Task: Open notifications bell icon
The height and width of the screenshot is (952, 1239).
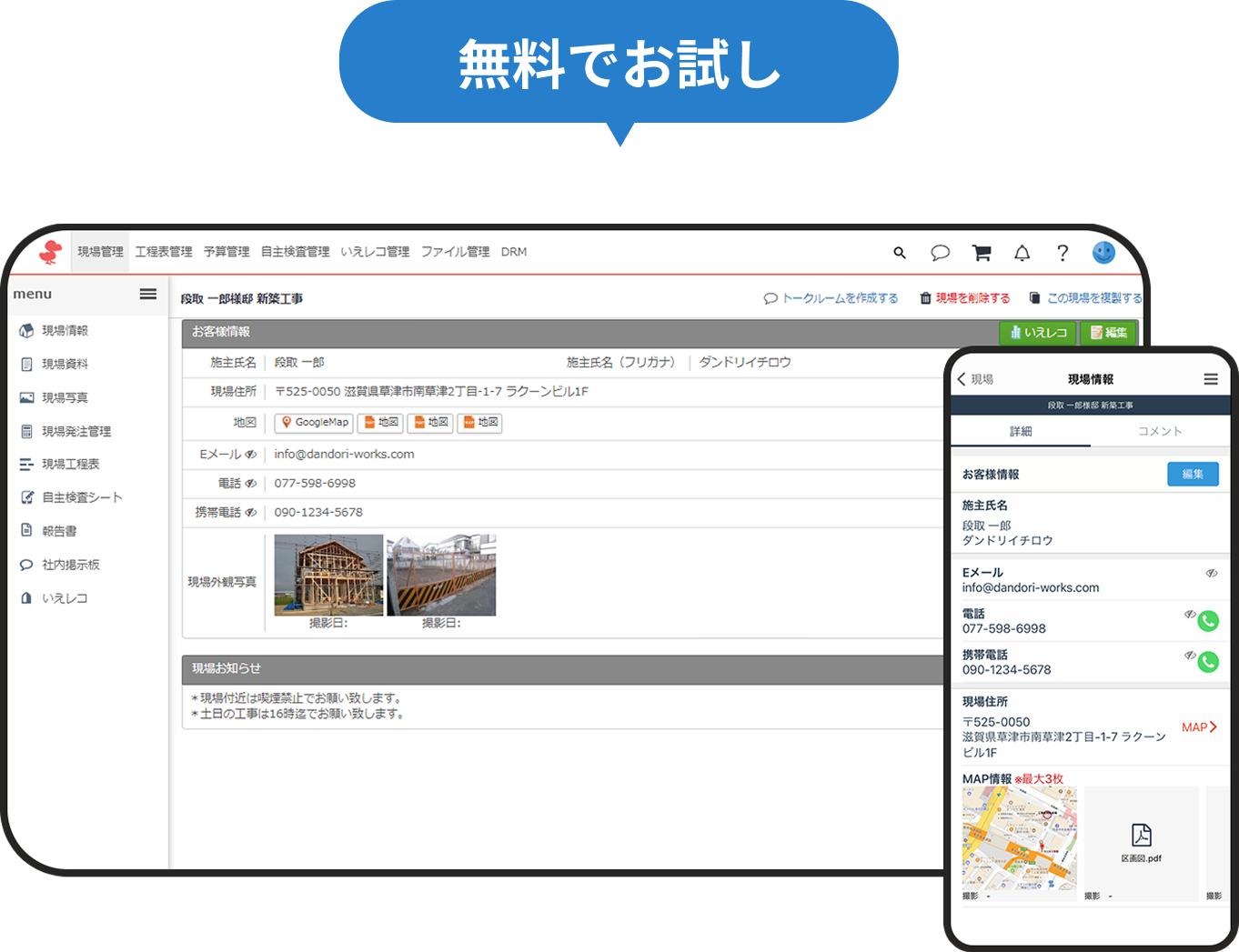Action: pos(1022,253)
